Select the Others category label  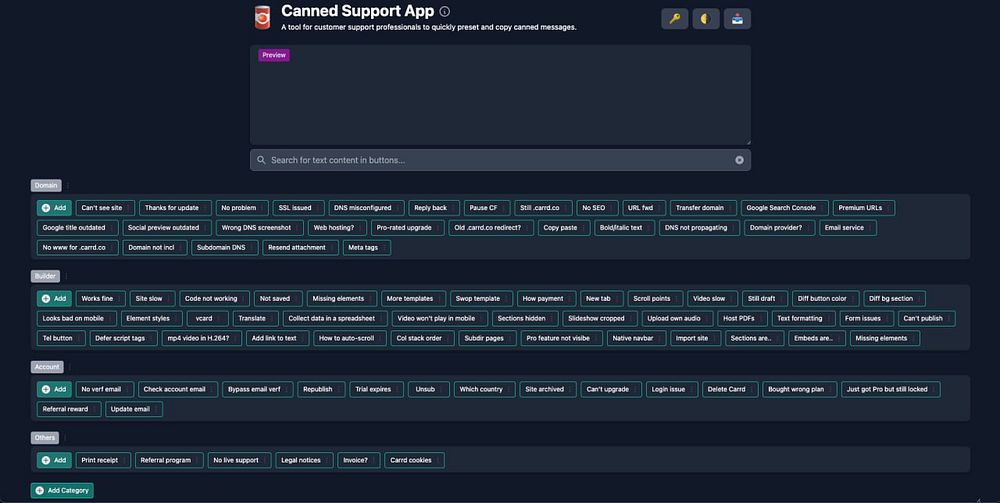pyautogui.click(x=45, y=437)
